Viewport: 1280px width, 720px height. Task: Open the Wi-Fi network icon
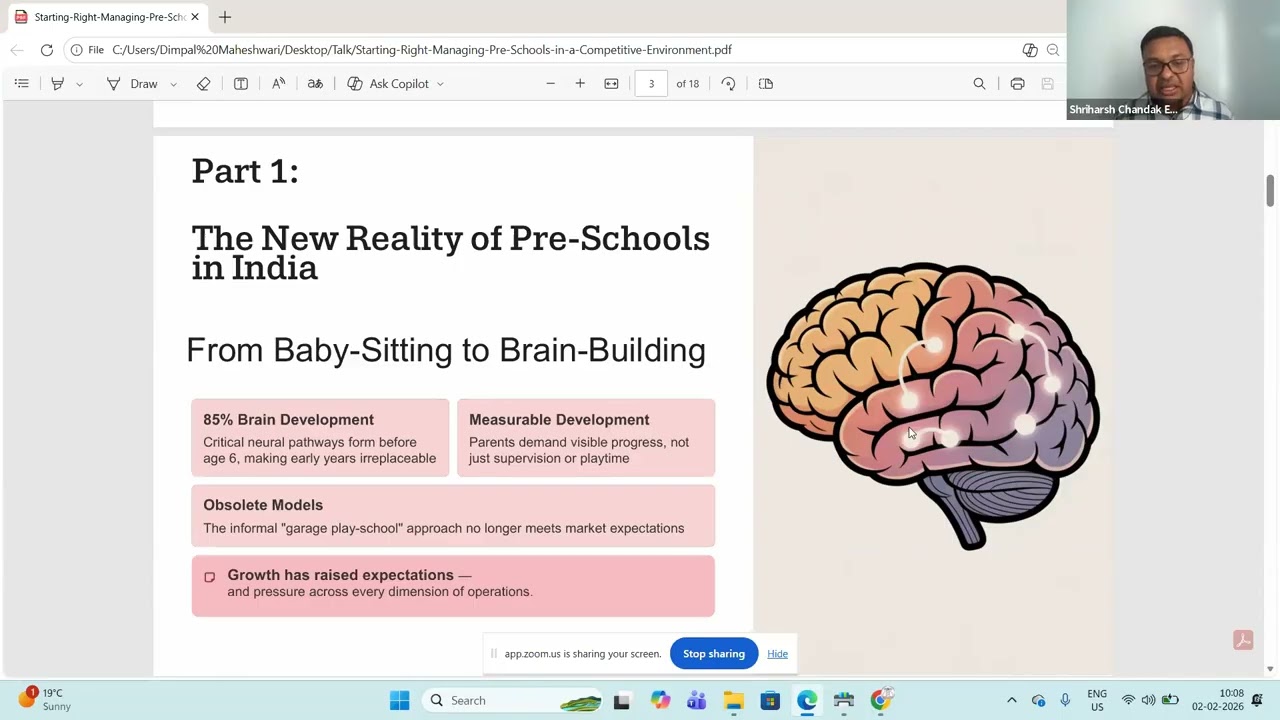[x=1128, y=701]
